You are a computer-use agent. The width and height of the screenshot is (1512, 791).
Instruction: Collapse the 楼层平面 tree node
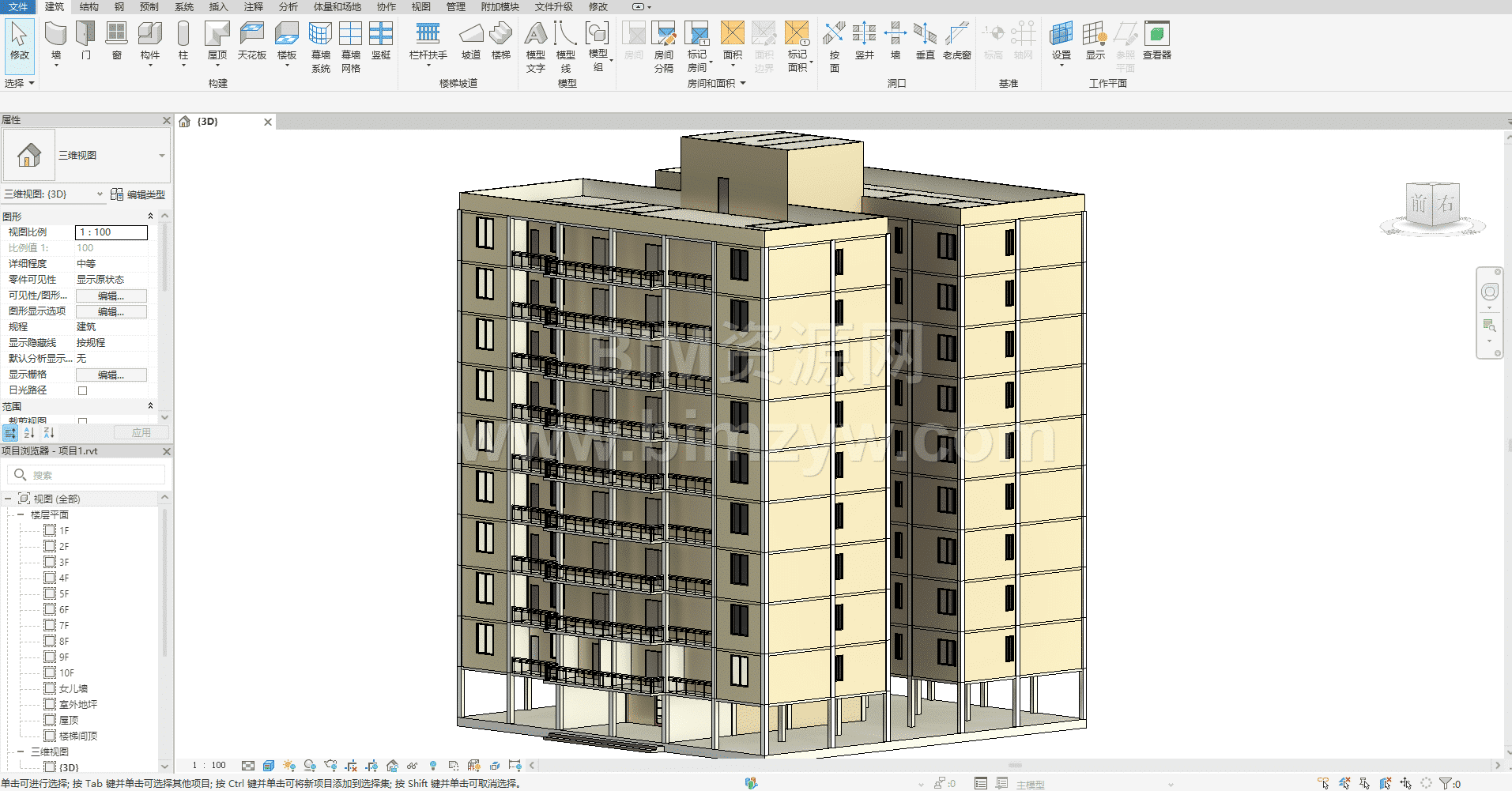[x=21, y=514]
